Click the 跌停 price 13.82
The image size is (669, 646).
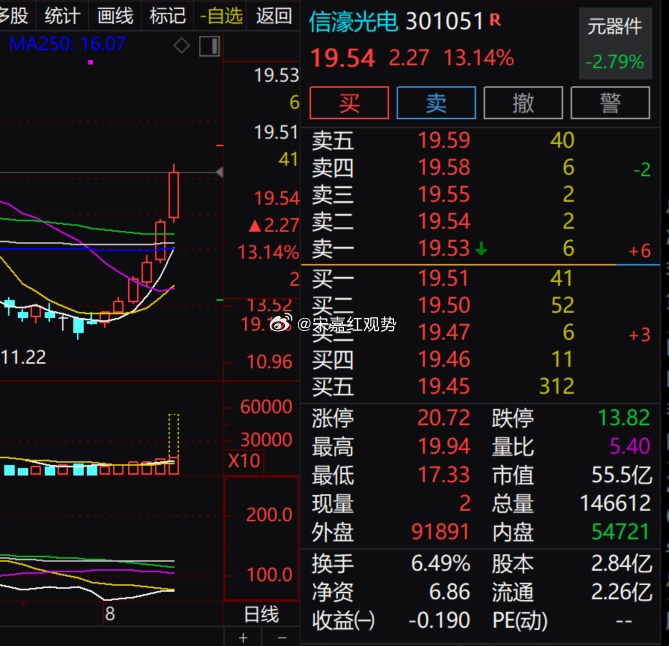(624, 417)
